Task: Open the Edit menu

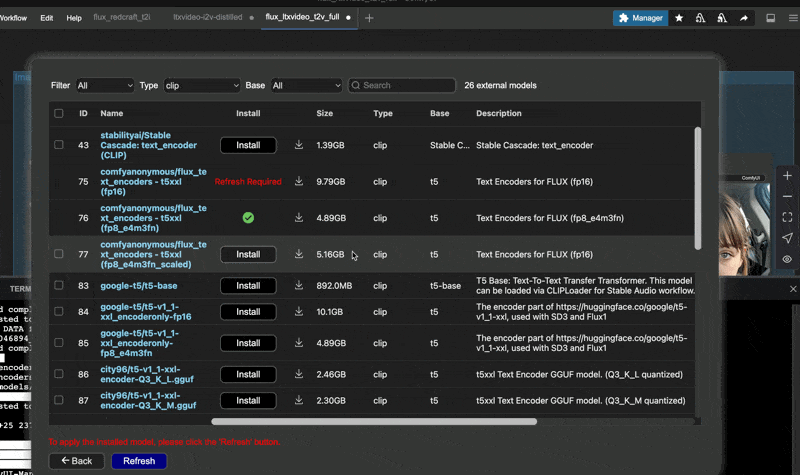Action: [46, 18]
